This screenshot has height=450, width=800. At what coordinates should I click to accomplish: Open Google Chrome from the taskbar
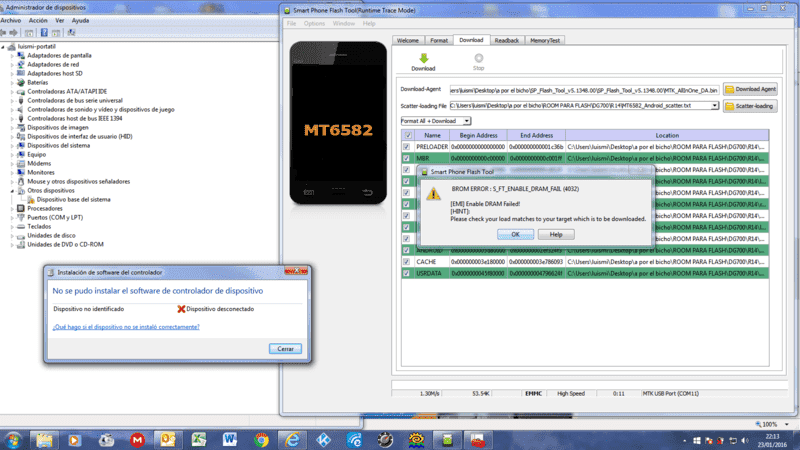tap(261, 440)
